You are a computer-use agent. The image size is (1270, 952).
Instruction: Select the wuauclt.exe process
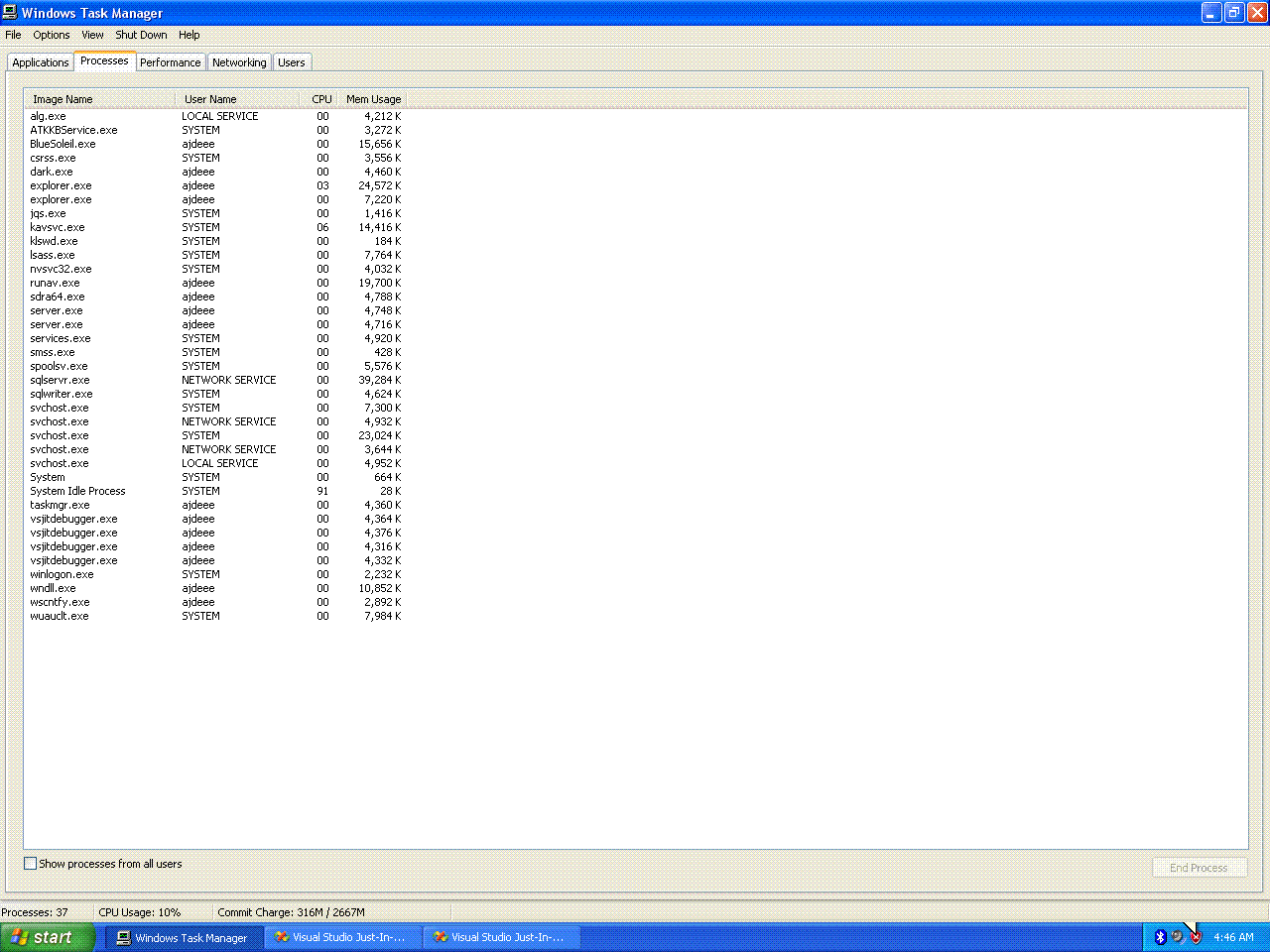coord(215,616)
